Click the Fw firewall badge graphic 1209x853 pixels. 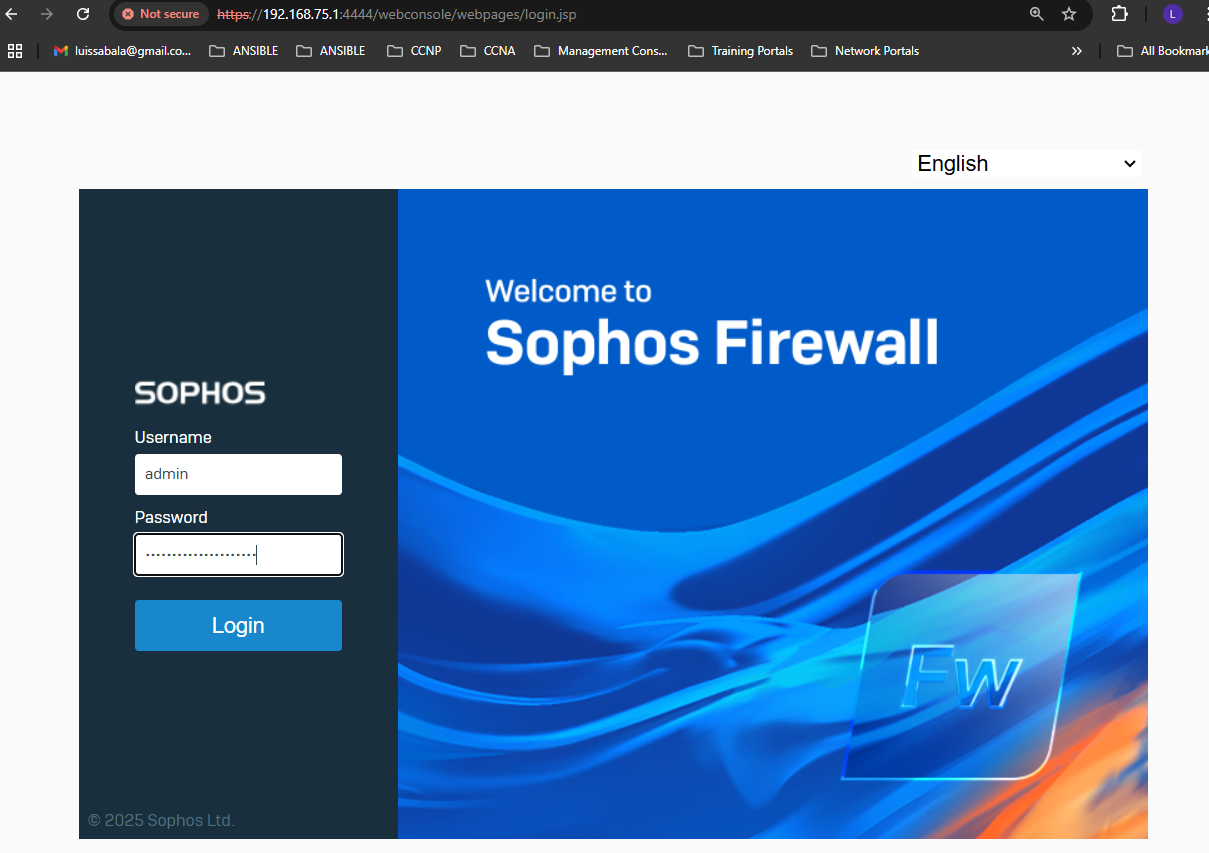962,675
